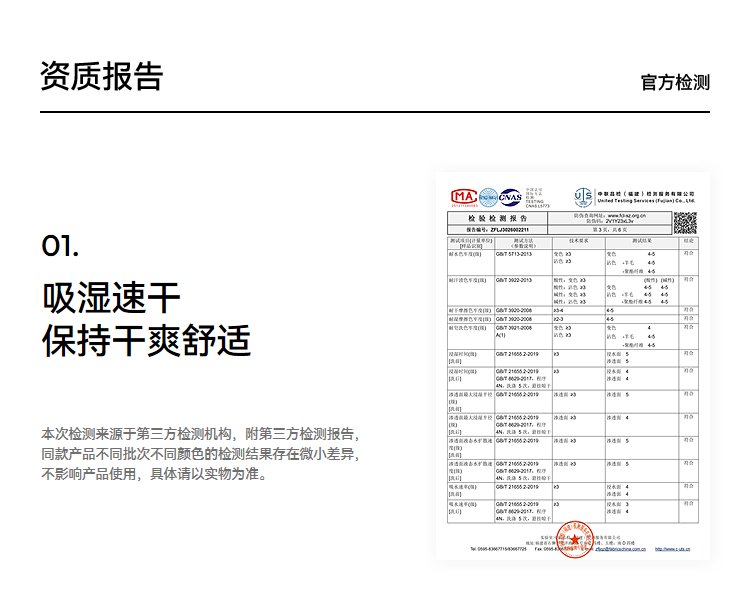Screen dimensions: 750x595
Task: Click the 01. section number
Action: pyautogui.click(x=60, y=246)
